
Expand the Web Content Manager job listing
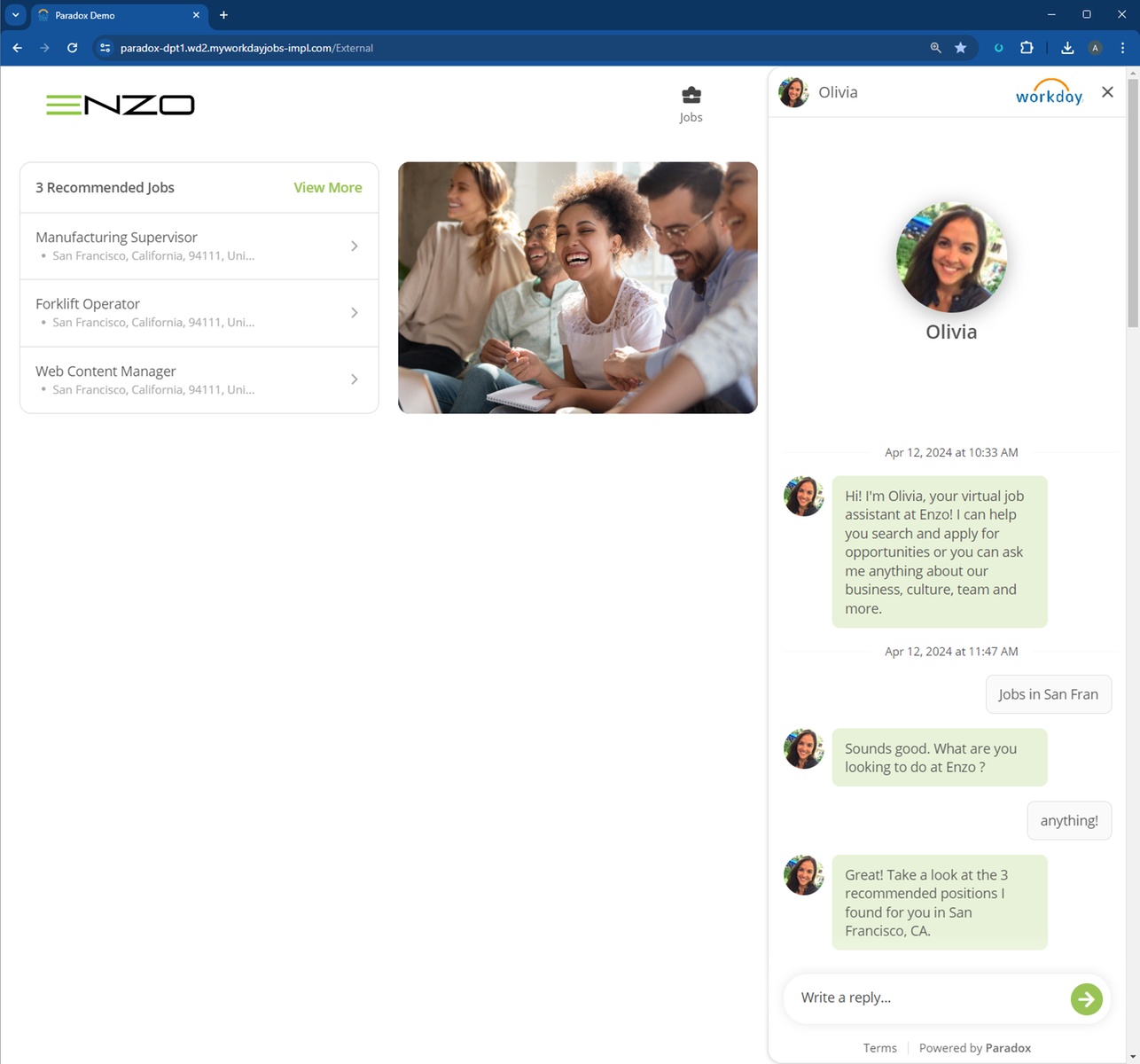[x=354, y=379]
